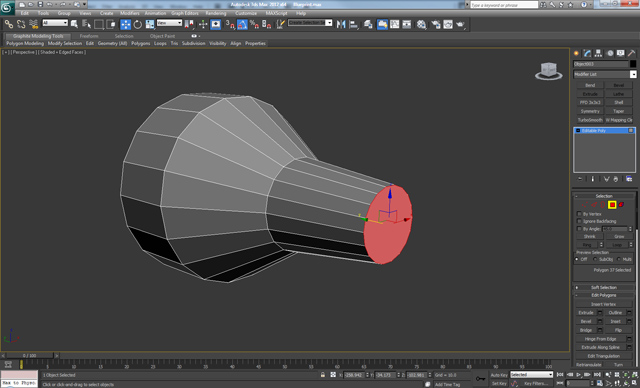640x388 pixels.
Task: Click the Mirror tool icon
Action: click(341, 24)
